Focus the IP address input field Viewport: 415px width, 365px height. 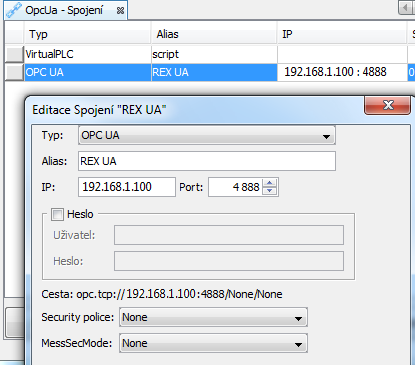tap(127, 187)
